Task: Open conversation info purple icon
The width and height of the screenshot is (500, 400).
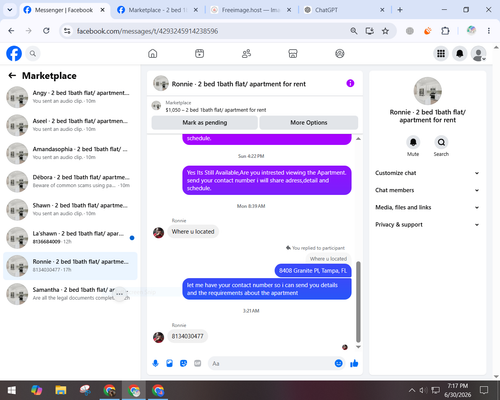Action: [x=350, y=83]
